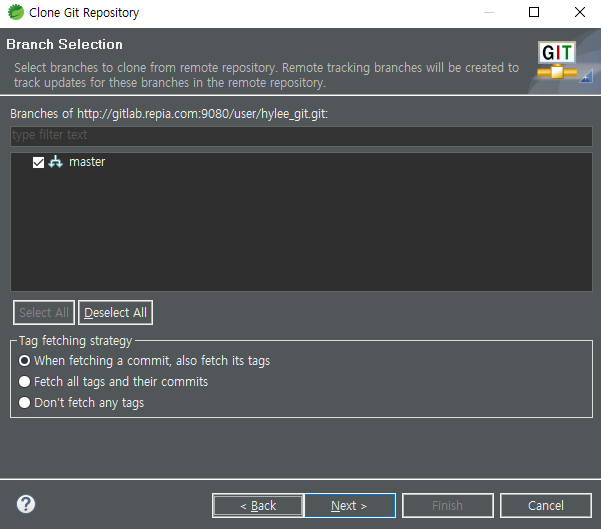Close the Clone Git Repository dialog
601x529 pixels.
pyautogui.click(x=580, y=13)
